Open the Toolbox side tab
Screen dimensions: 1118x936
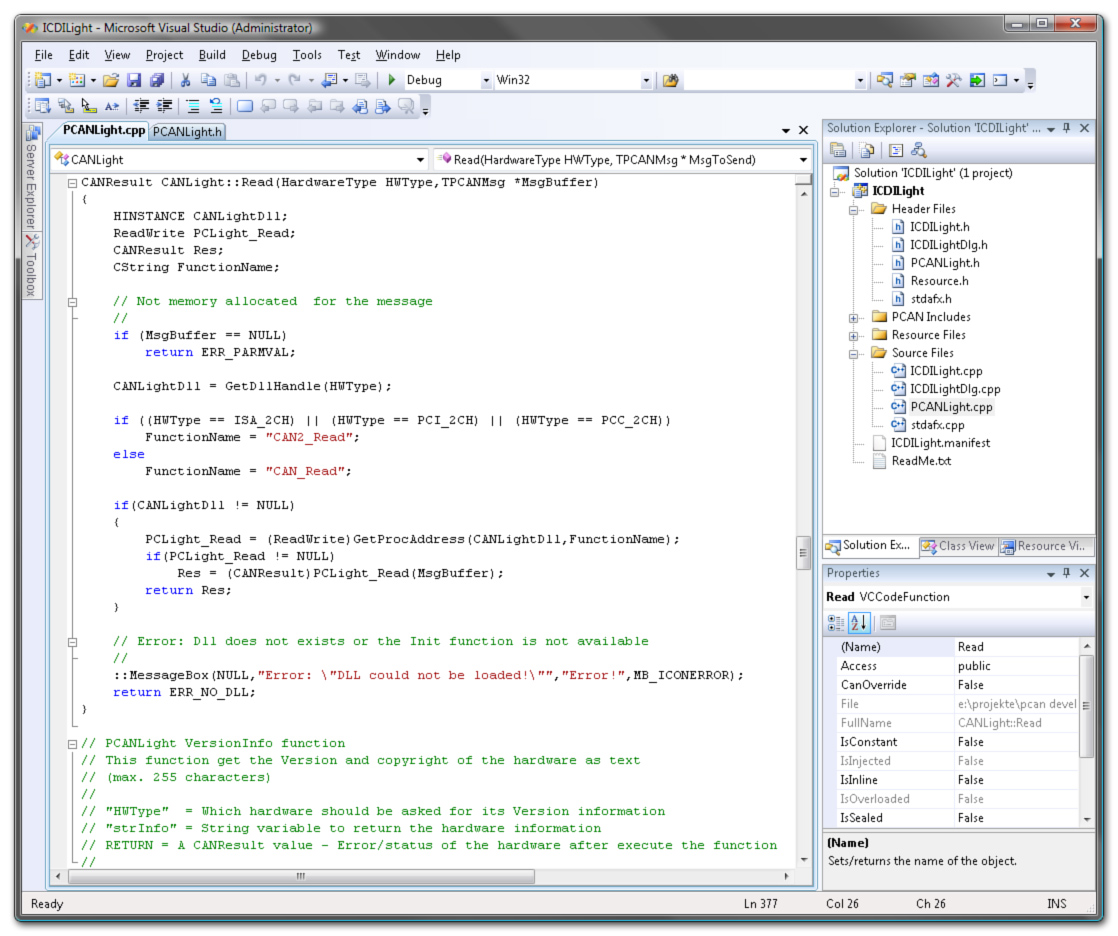tap(32, 267)
